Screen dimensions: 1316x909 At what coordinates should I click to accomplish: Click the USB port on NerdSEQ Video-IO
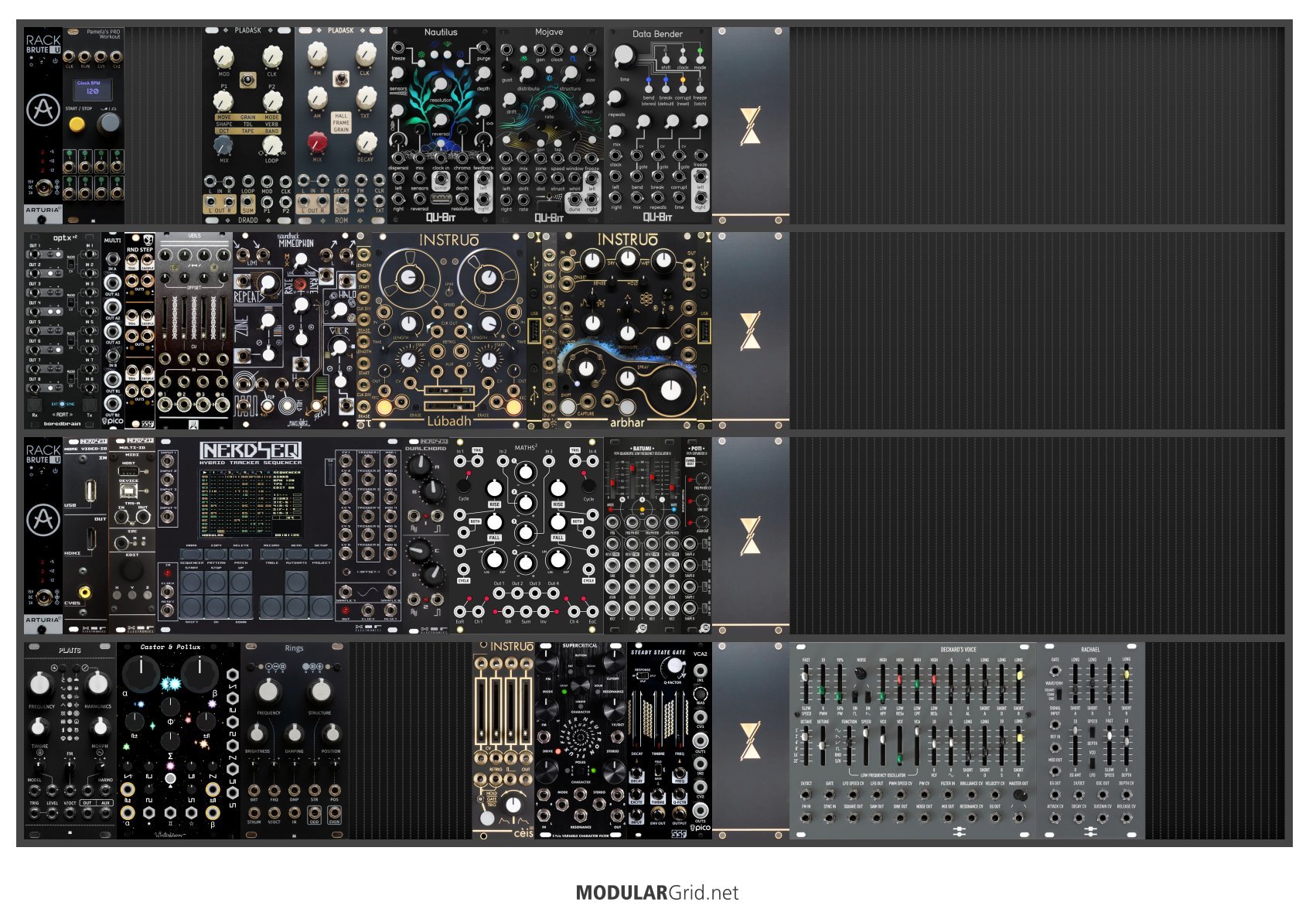(x=90, y=490)
